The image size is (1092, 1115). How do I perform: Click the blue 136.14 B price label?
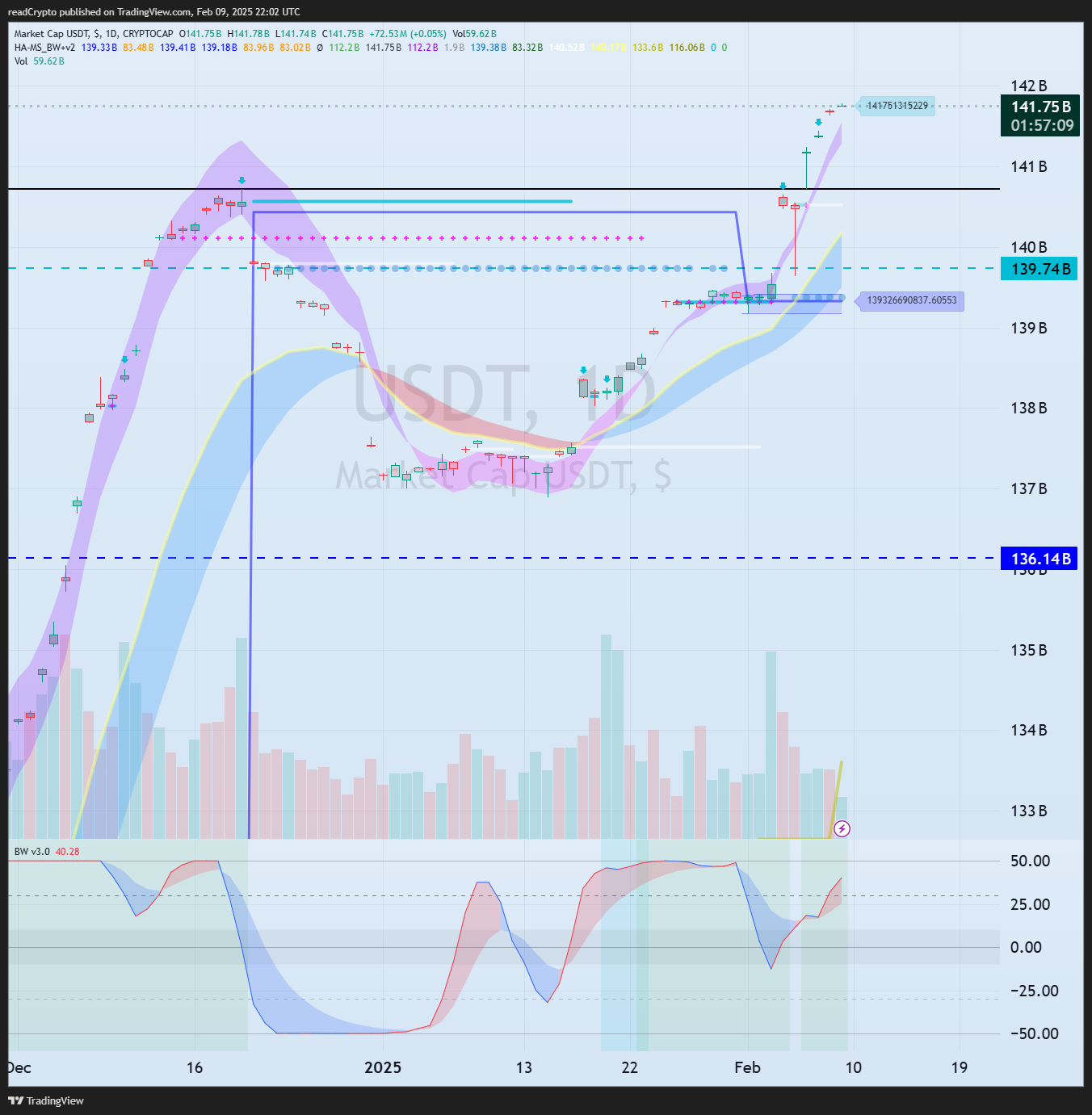1039,559
